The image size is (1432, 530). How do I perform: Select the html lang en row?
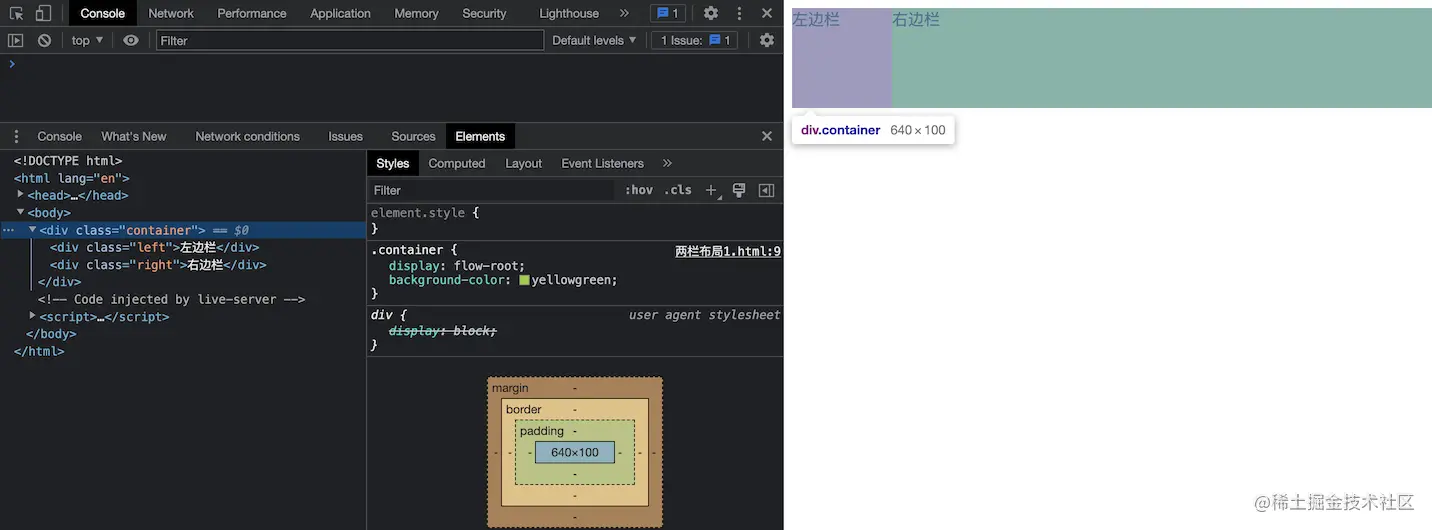[183, 178]
